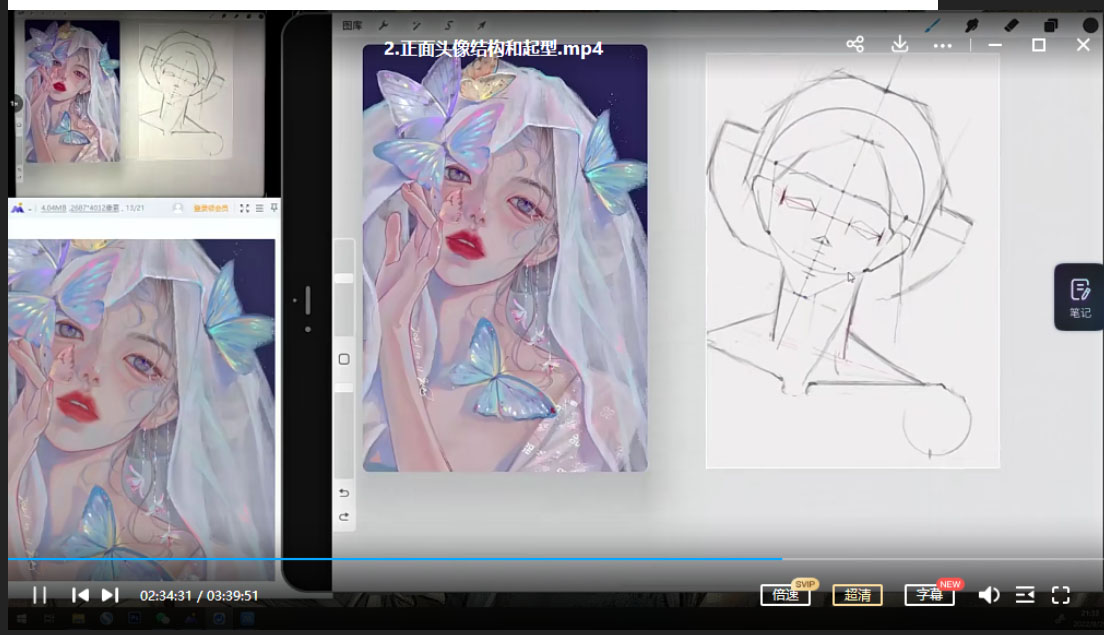
Task: Click the orange membership login link
Action: point(211,208)
